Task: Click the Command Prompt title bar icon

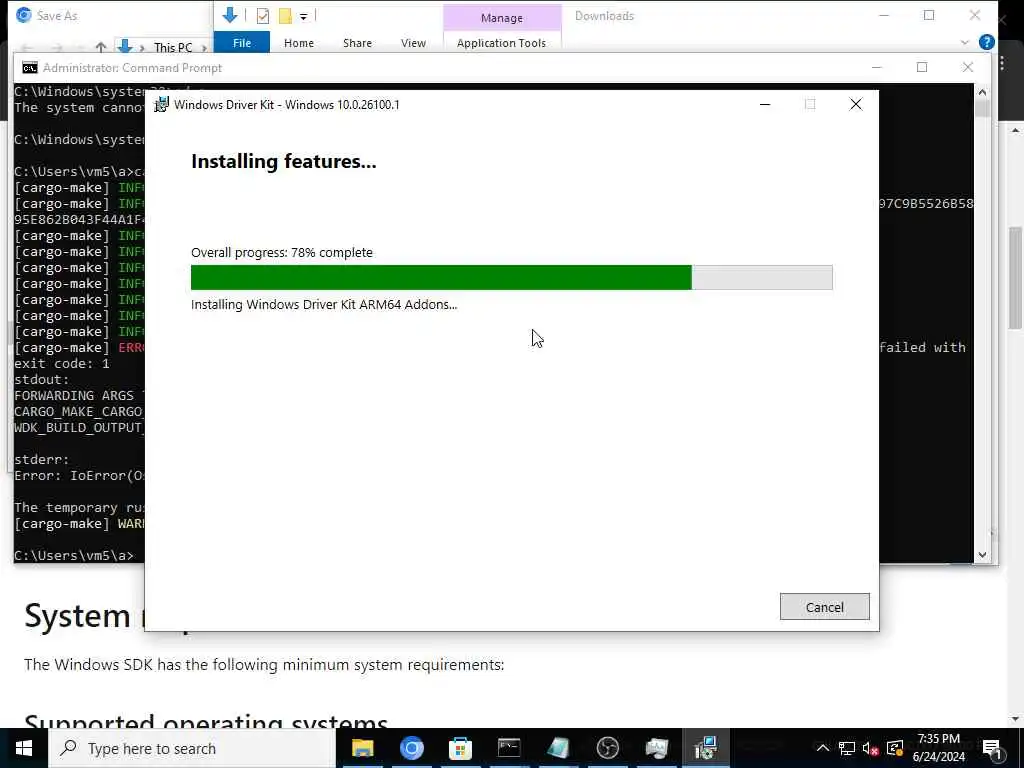Action: [29, 68]
